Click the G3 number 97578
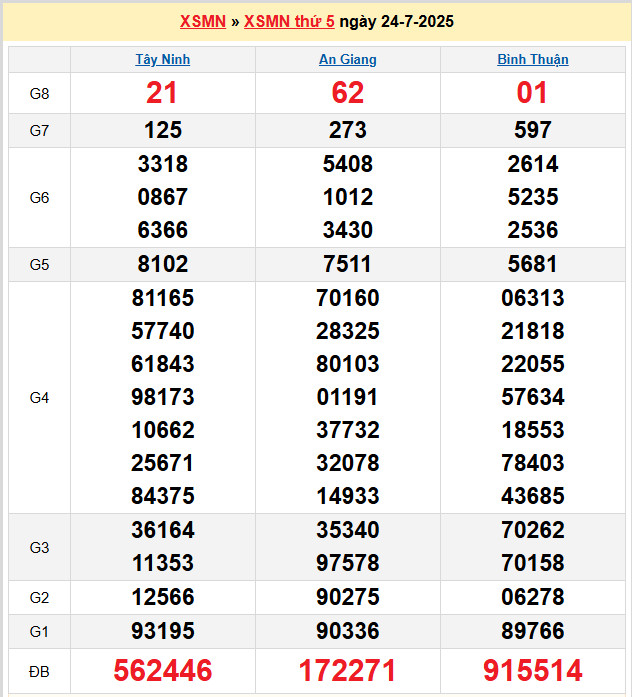This screenshot has height=697, width=632. coord(348,563)
